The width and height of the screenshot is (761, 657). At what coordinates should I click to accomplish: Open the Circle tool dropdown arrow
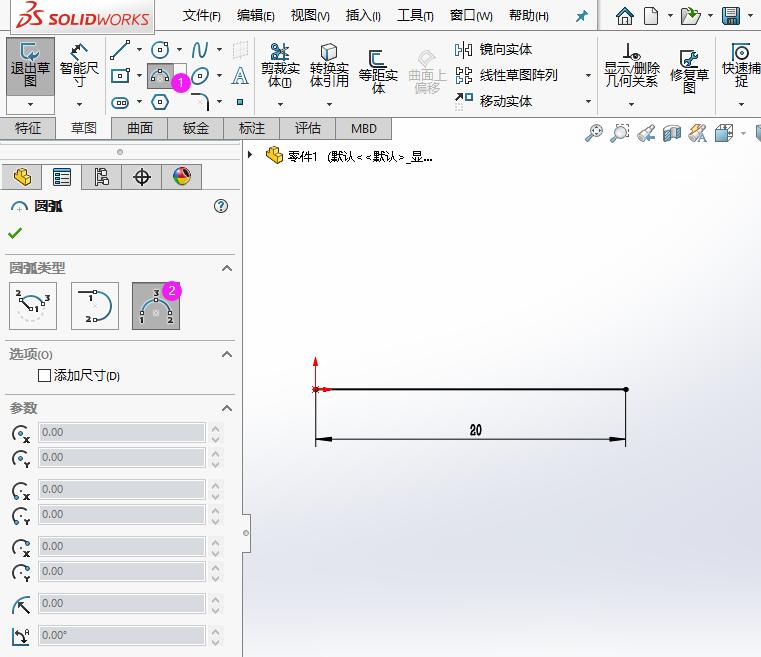pos(179,49)
